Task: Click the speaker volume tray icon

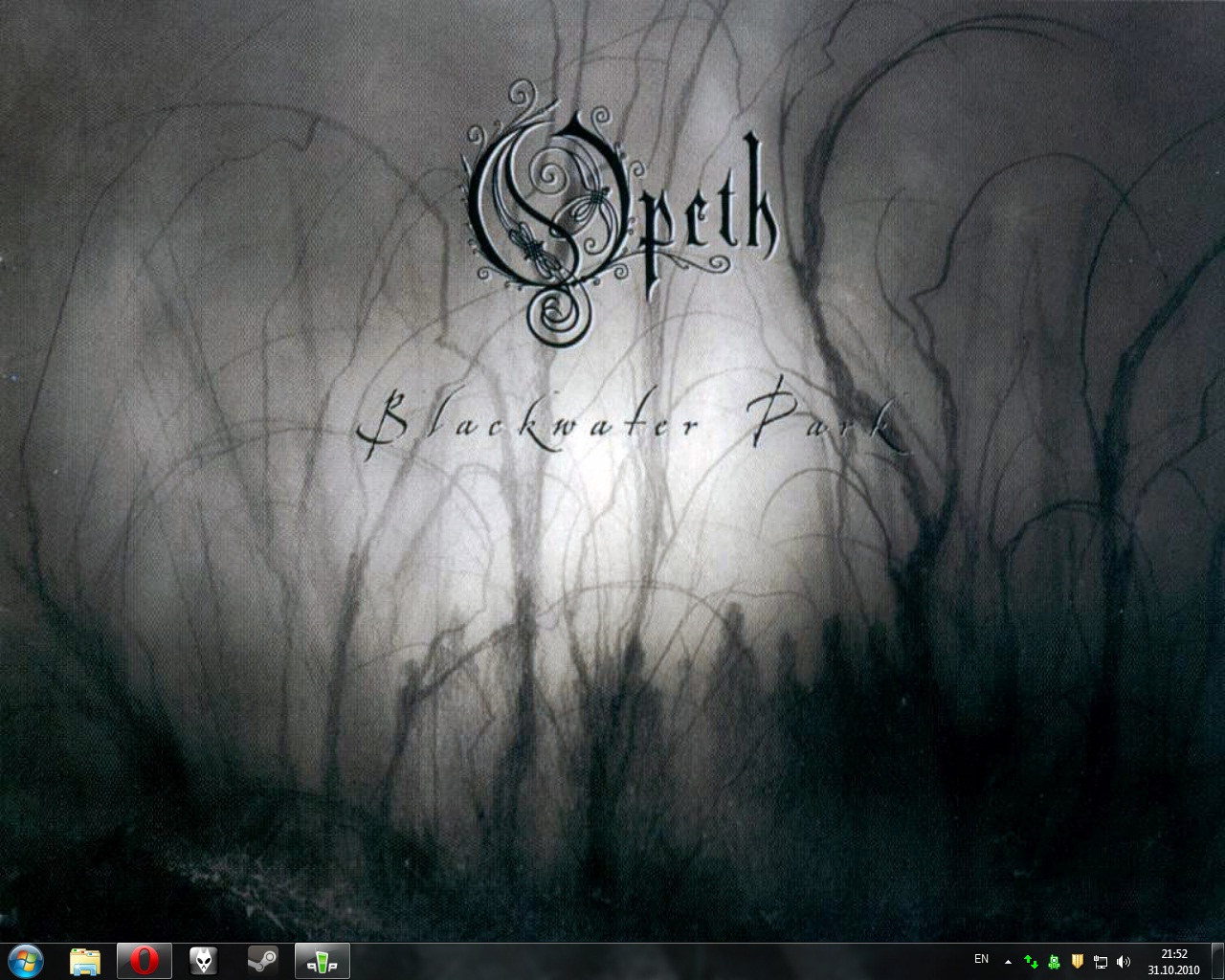Action: 1124,961
